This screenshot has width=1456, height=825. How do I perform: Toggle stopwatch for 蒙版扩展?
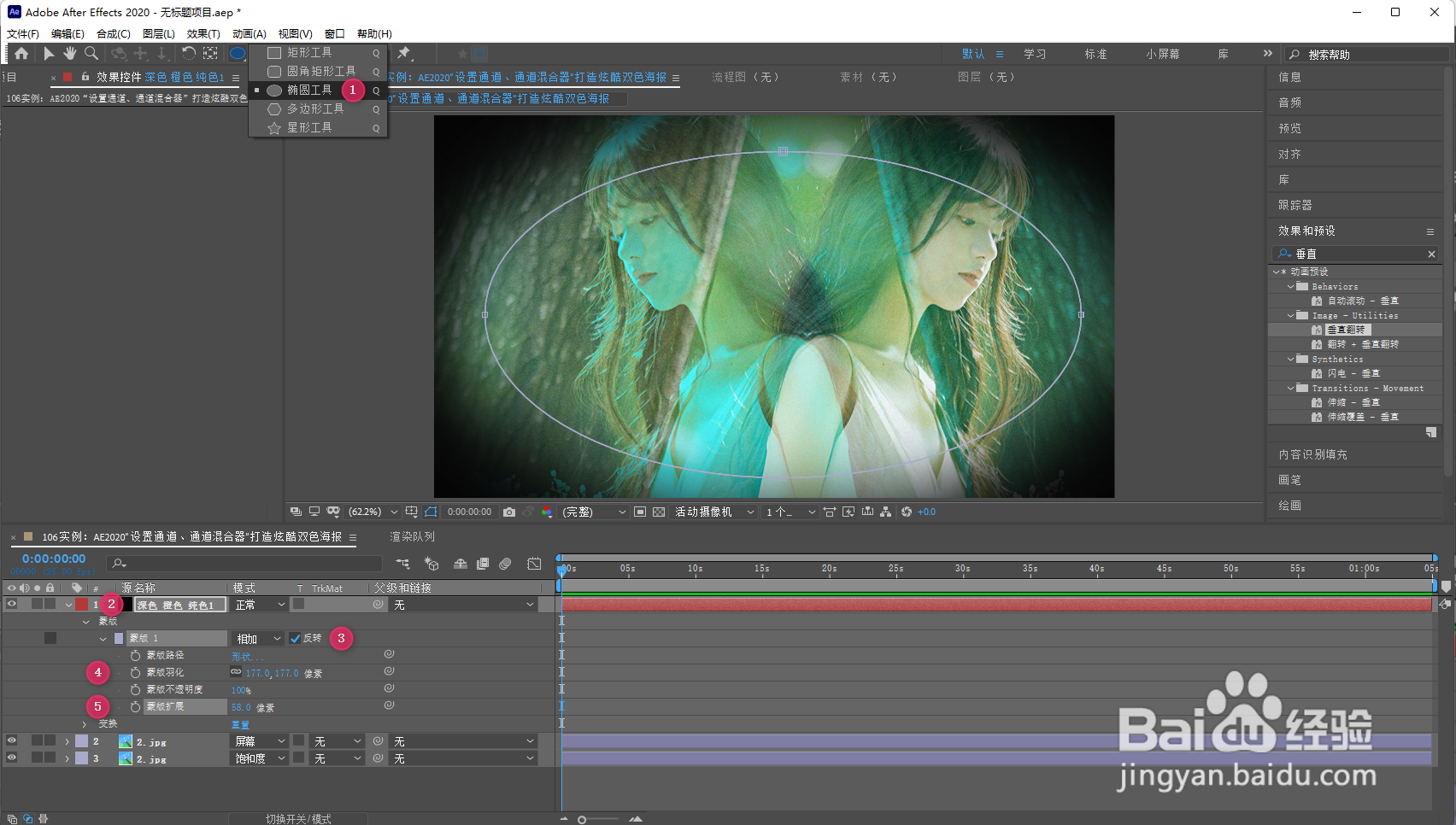pyautogui.click(x=135, y=707)
